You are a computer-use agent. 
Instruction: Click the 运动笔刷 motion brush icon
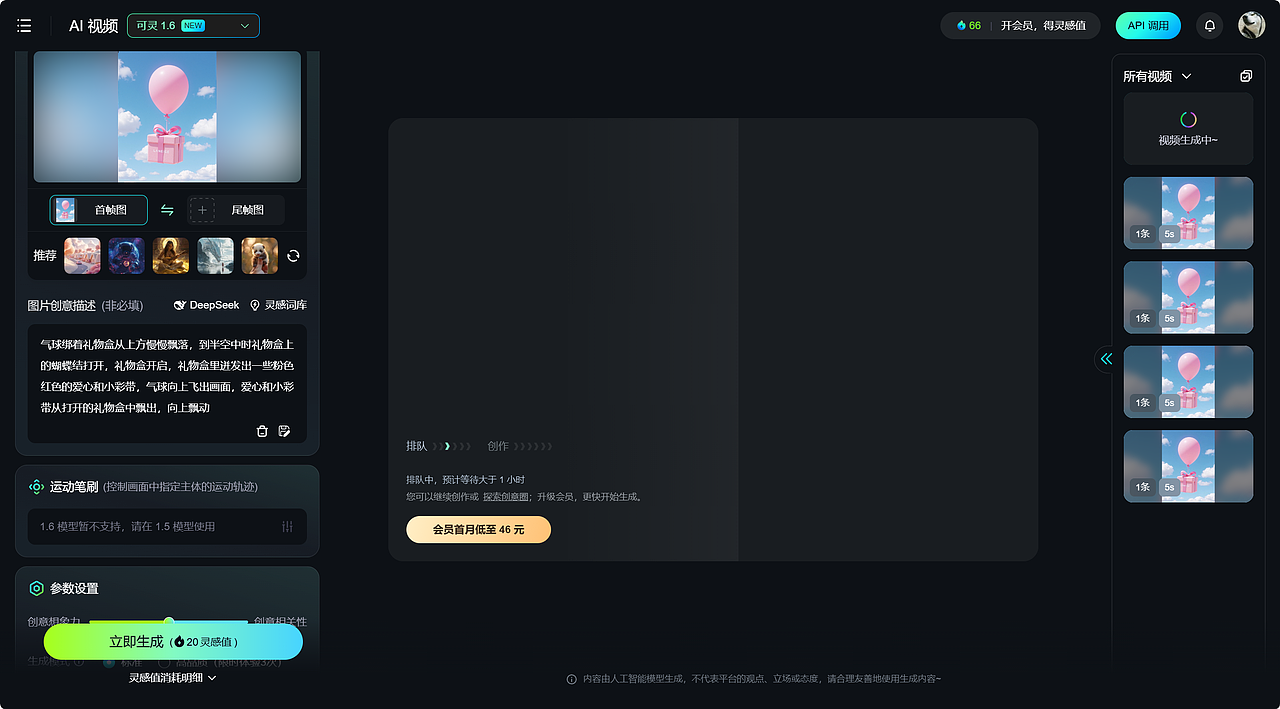pos(37,487)
